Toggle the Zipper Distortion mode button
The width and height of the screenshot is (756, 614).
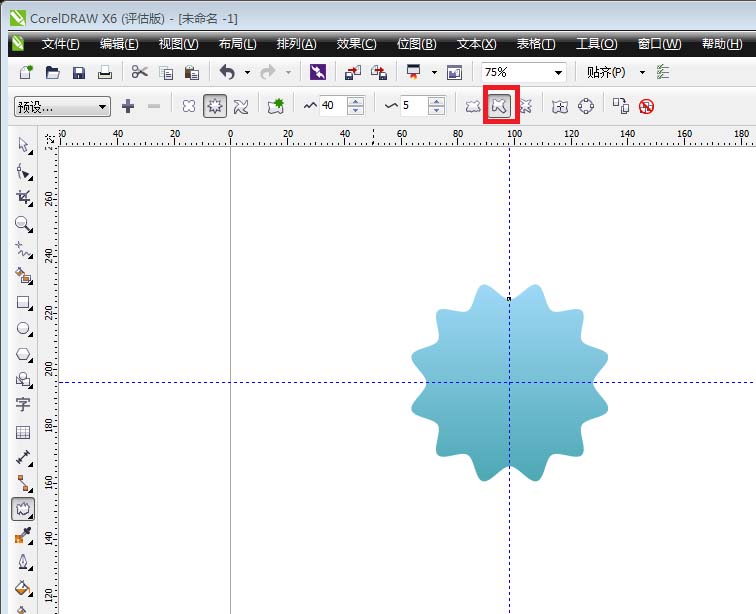click(214, 106)
